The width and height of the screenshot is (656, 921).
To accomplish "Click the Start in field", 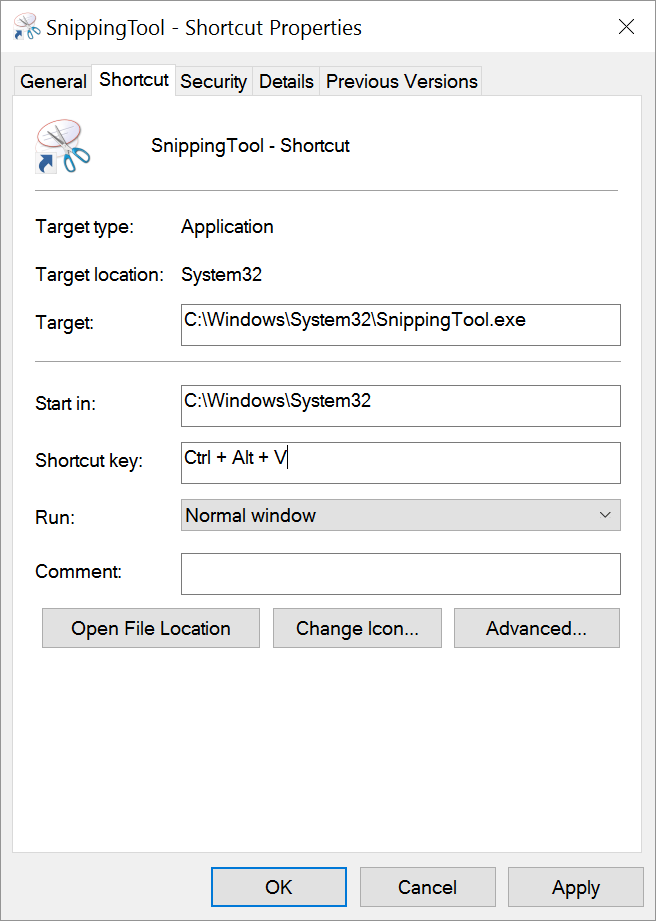I will click(x=401, y=406).
